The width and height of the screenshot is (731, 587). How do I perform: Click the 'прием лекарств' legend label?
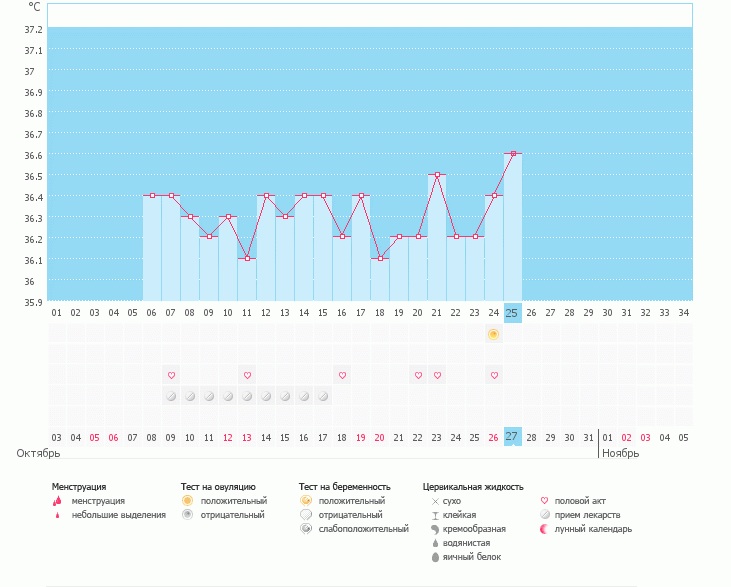pyautogui.click(x=587, y=515)
